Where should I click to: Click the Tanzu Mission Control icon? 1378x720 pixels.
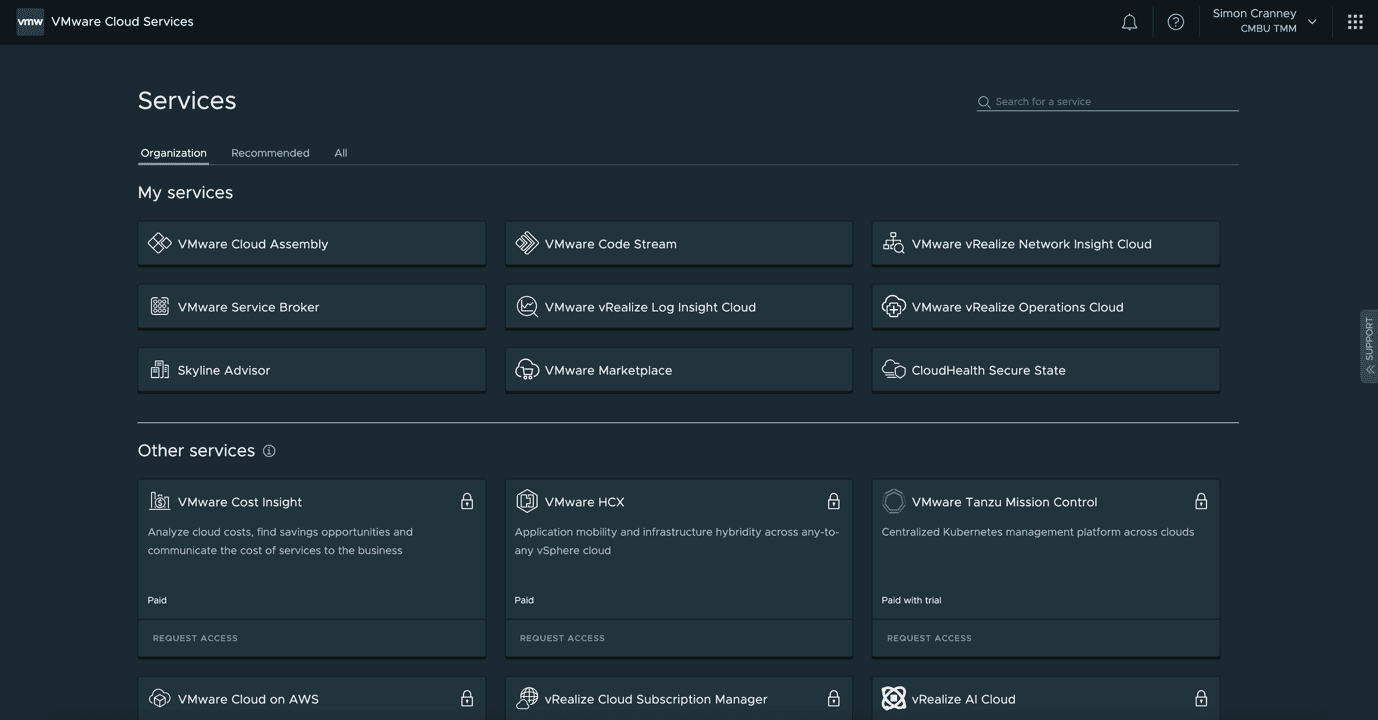(x=894, y=501)
